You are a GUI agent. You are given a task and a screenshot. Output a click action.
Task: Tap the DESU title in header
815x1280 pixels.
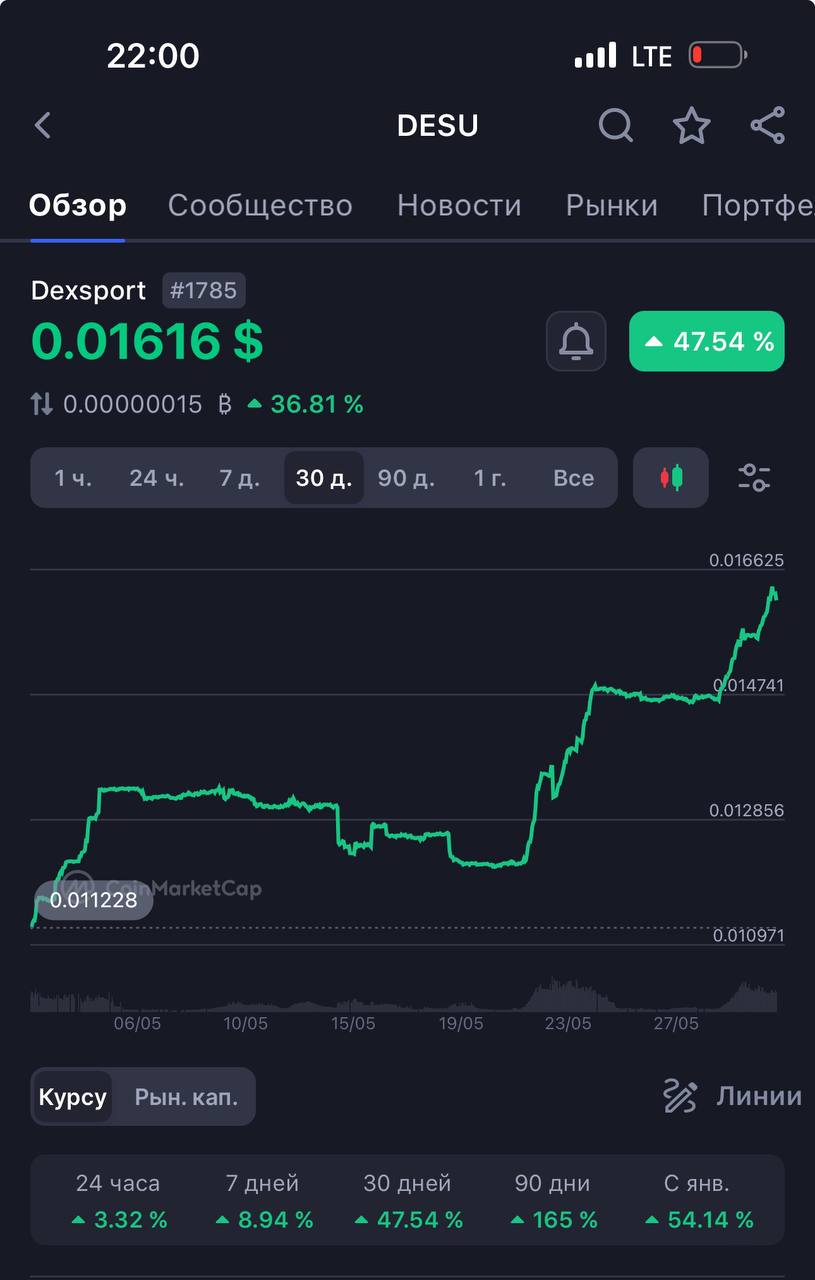point(438,126)
